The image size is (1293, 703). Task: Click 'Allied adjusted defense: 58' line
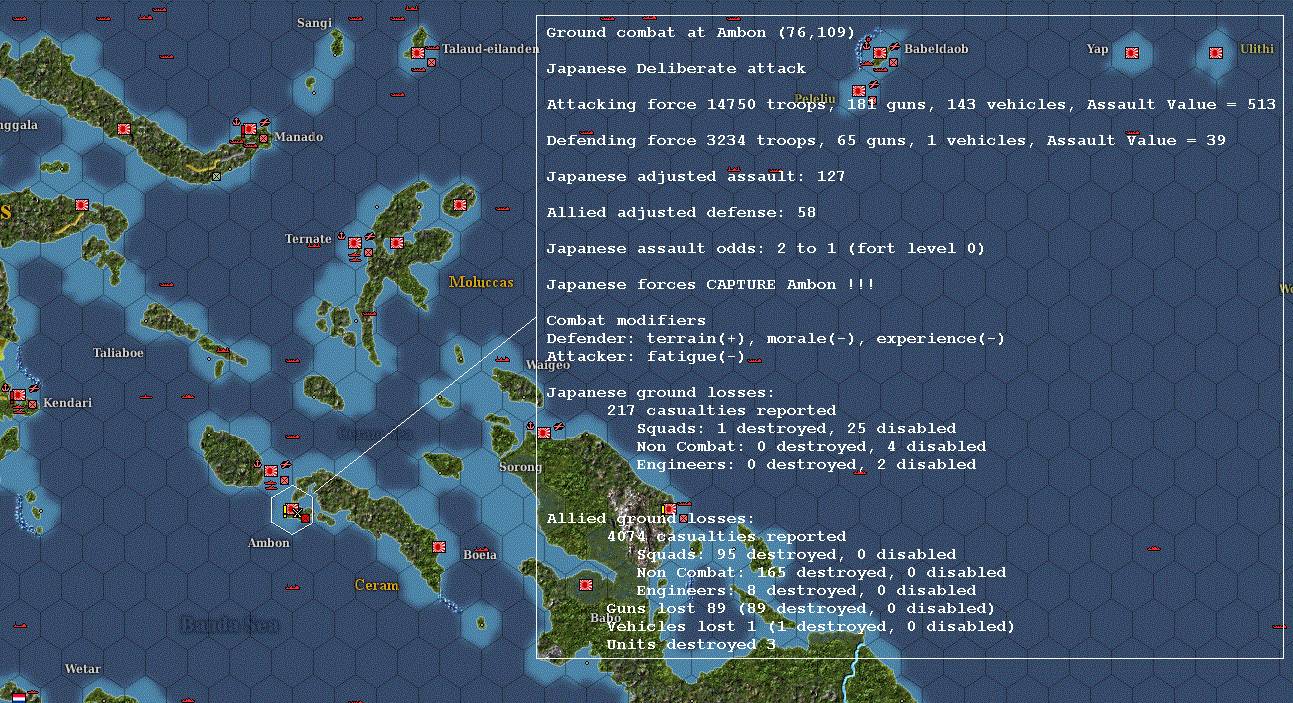(681, 213)
